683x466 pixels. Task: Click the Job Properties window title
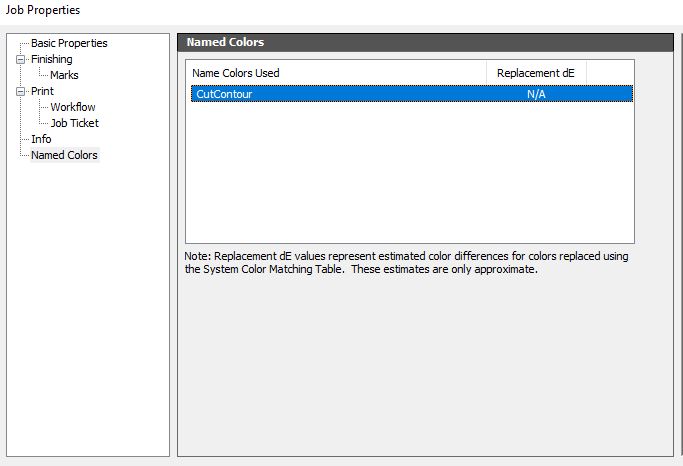pyautogui.click(x=43, y=10)
